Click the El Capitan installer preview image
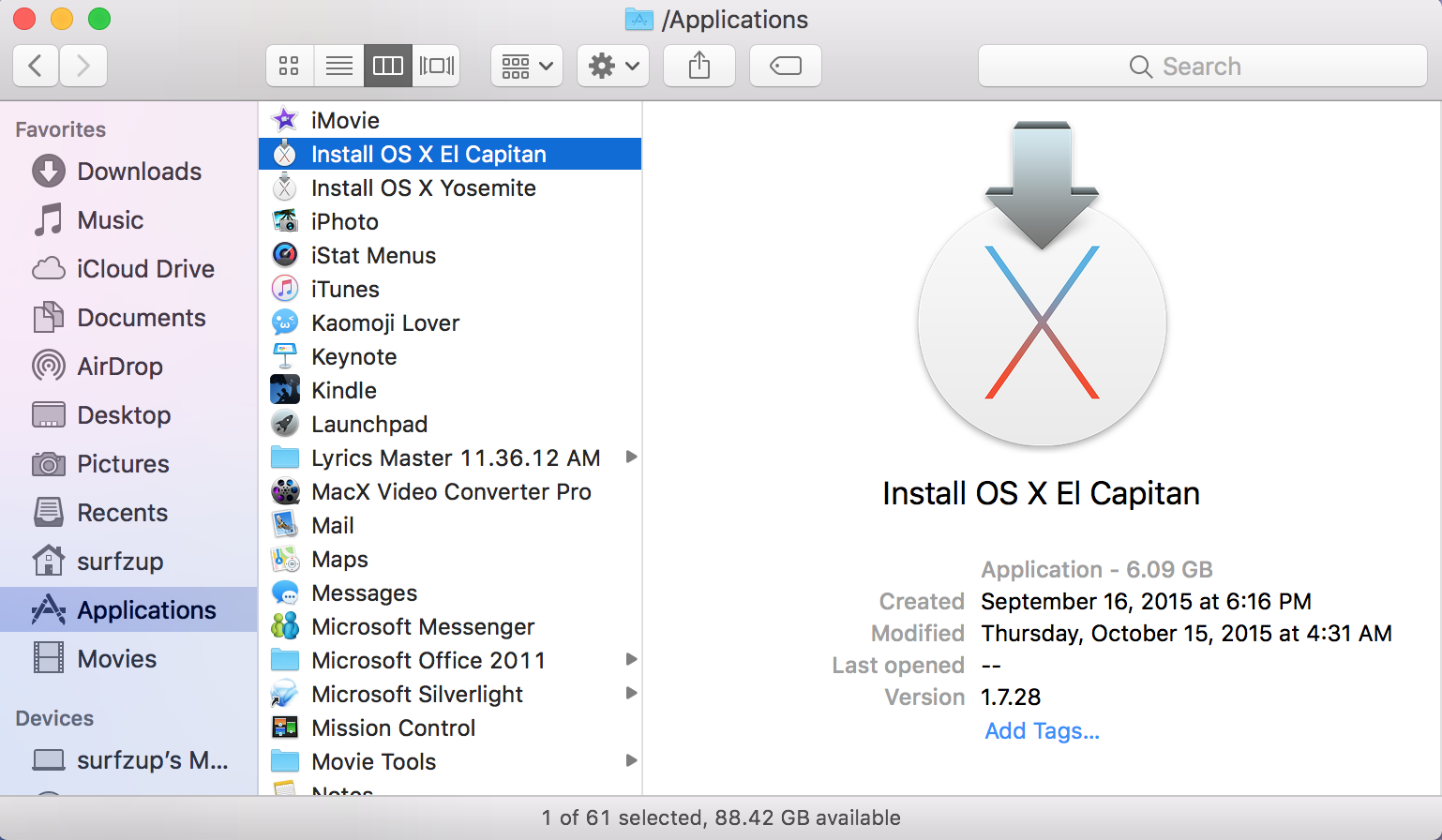 pyautogui.click(x=1042, y=291)
